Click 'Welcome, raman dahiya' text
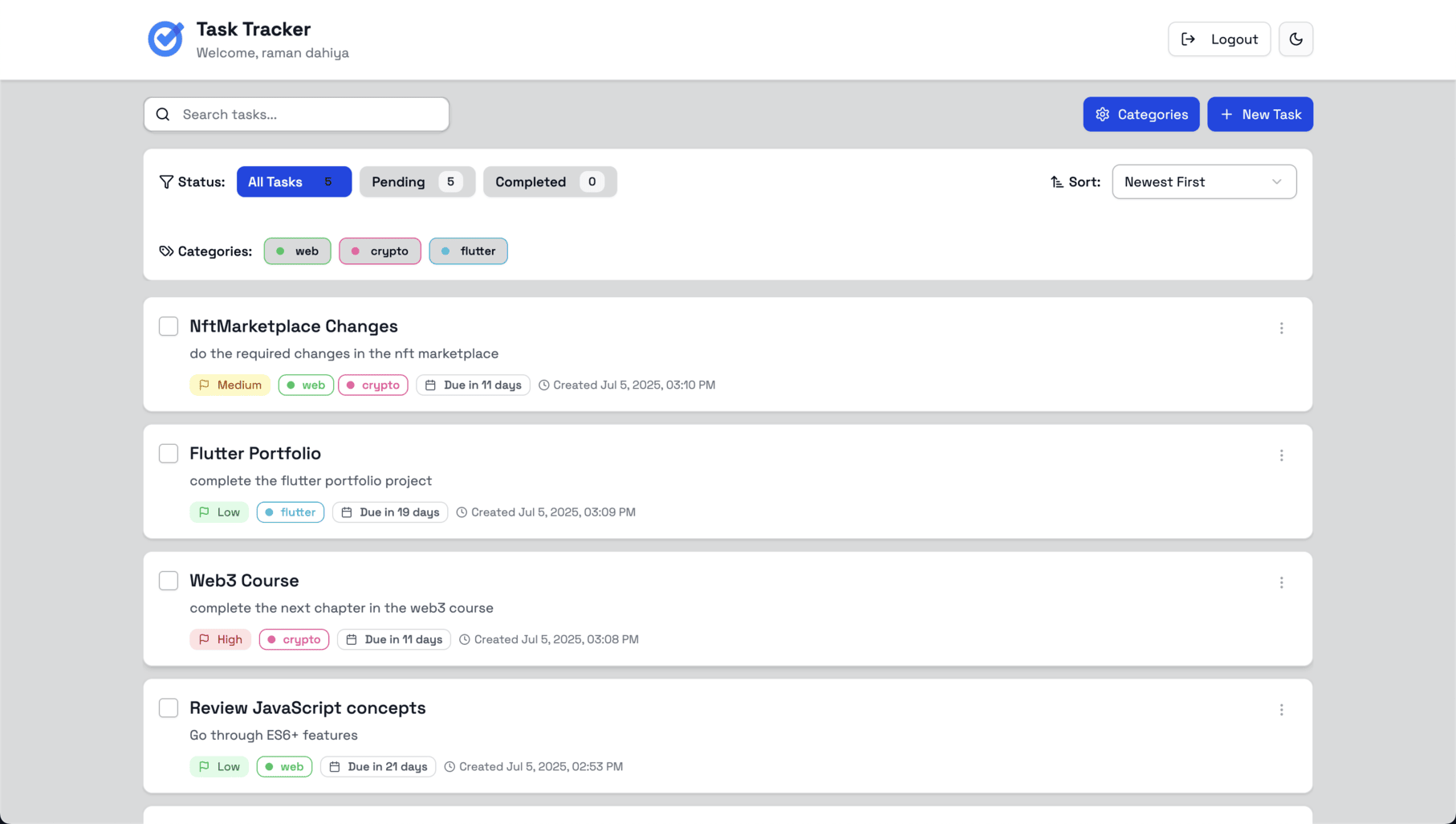 click(x=273, y=53)
